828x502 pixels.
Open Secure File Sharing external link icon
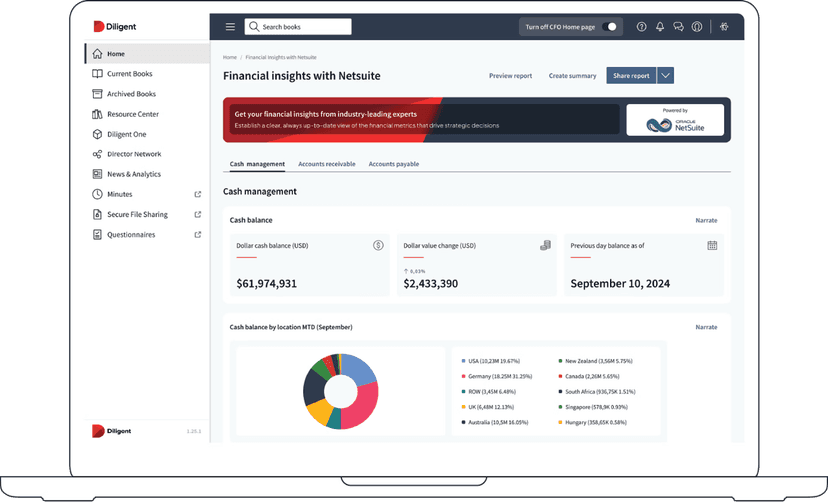coord(197,214)
